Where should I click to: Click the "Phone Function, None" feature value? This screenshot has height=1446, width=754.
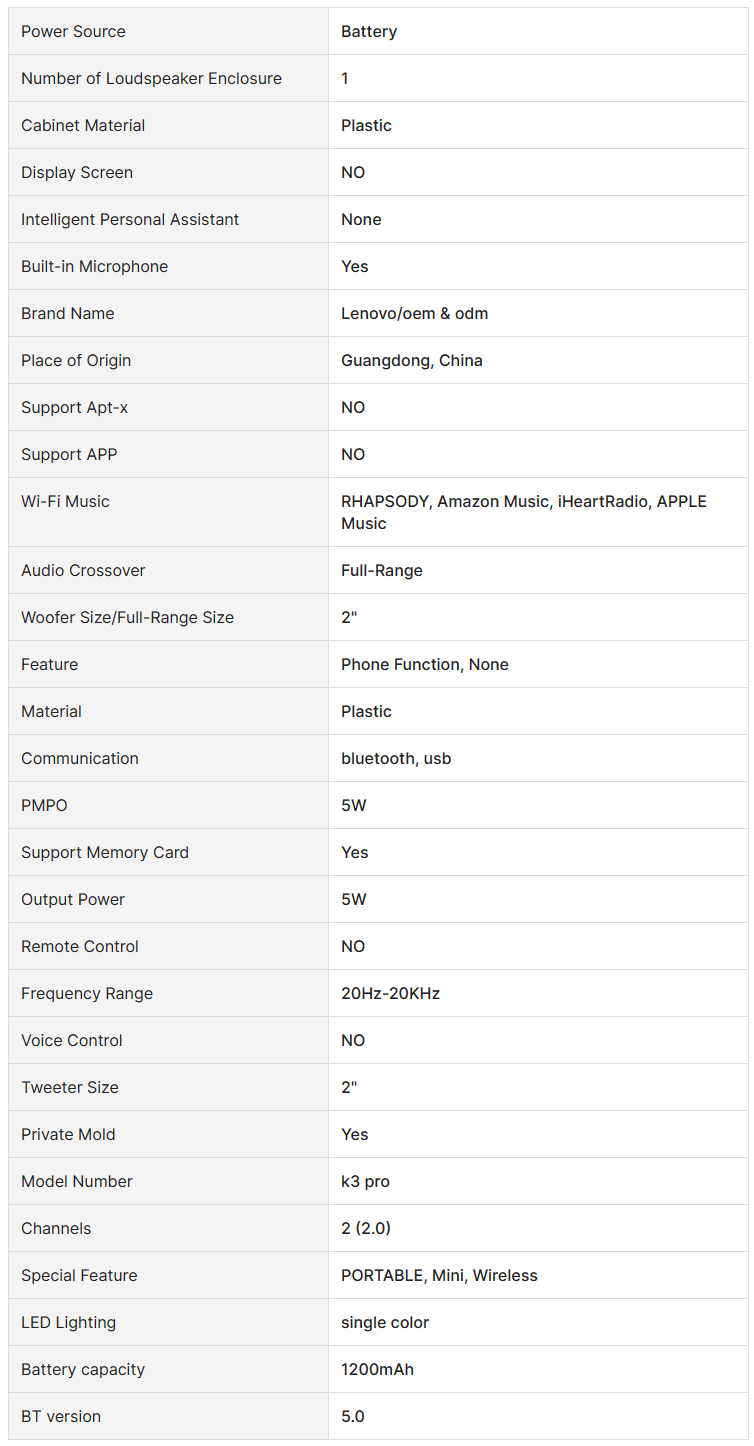[x=424, y=665]
